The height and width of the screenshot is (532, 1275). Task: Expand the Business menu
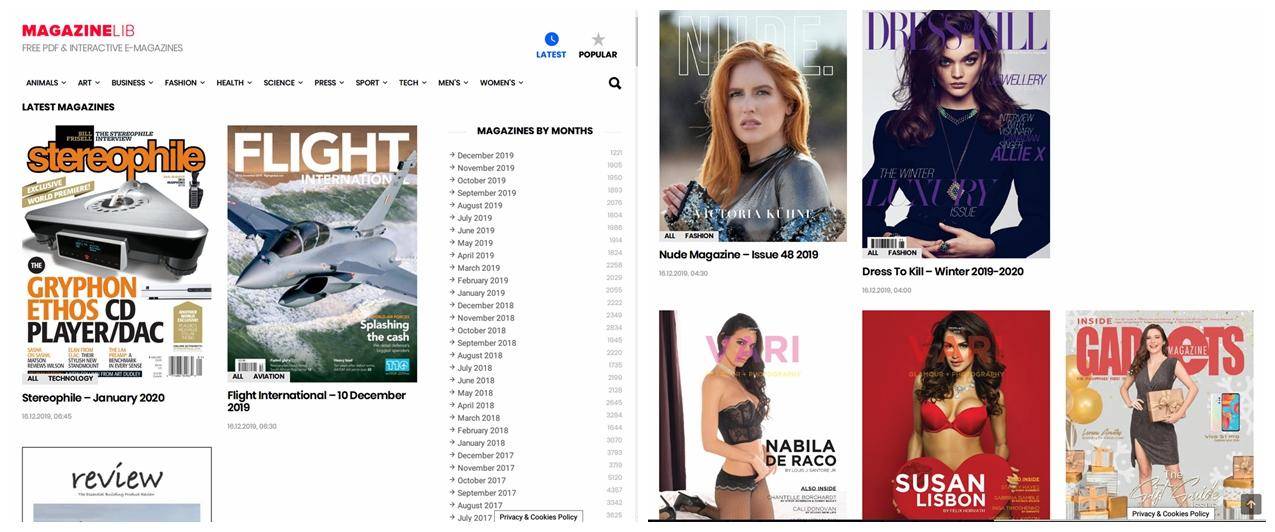pyautogui.click(x=132, y=83)
